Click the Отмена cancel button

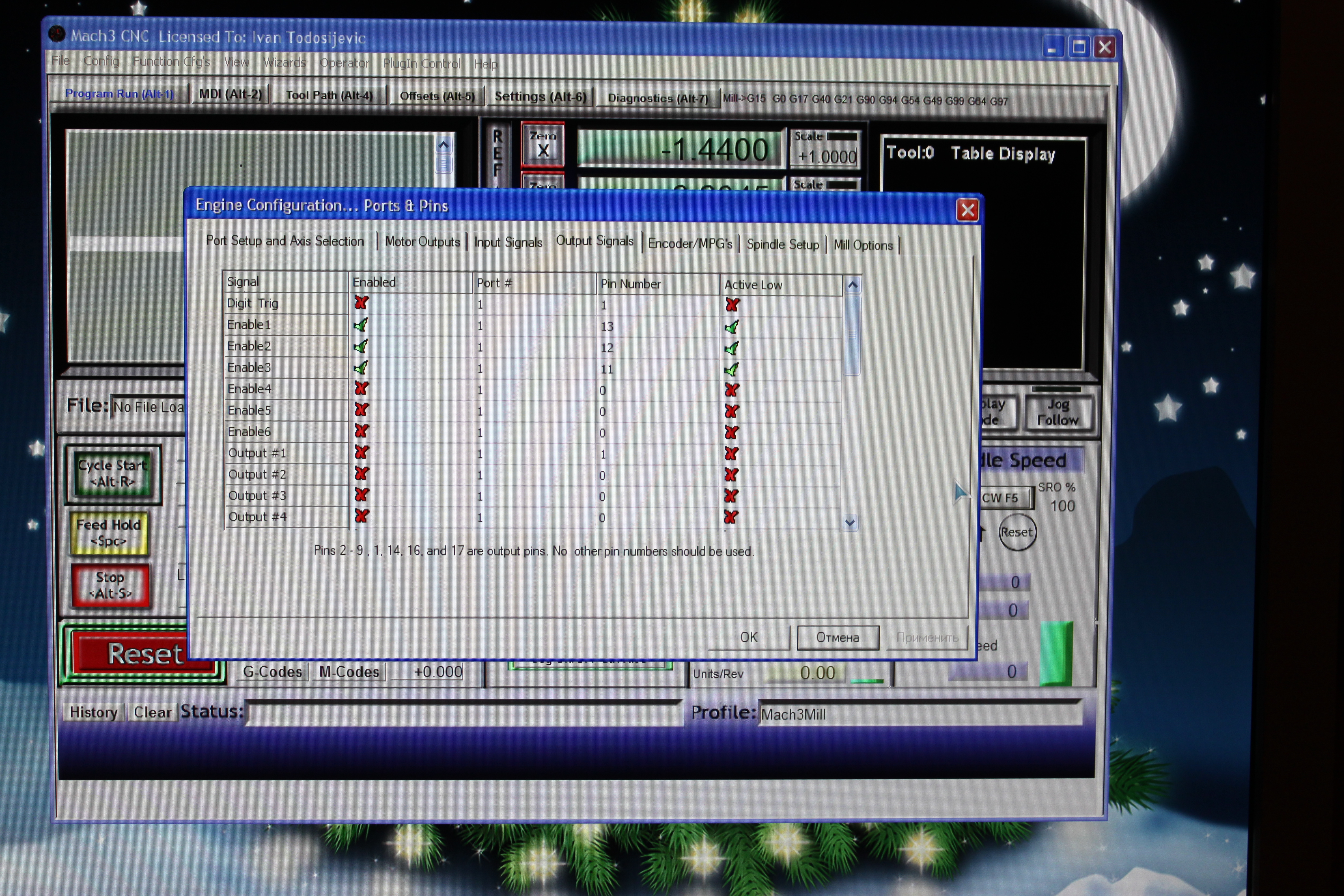click(837, 637)
